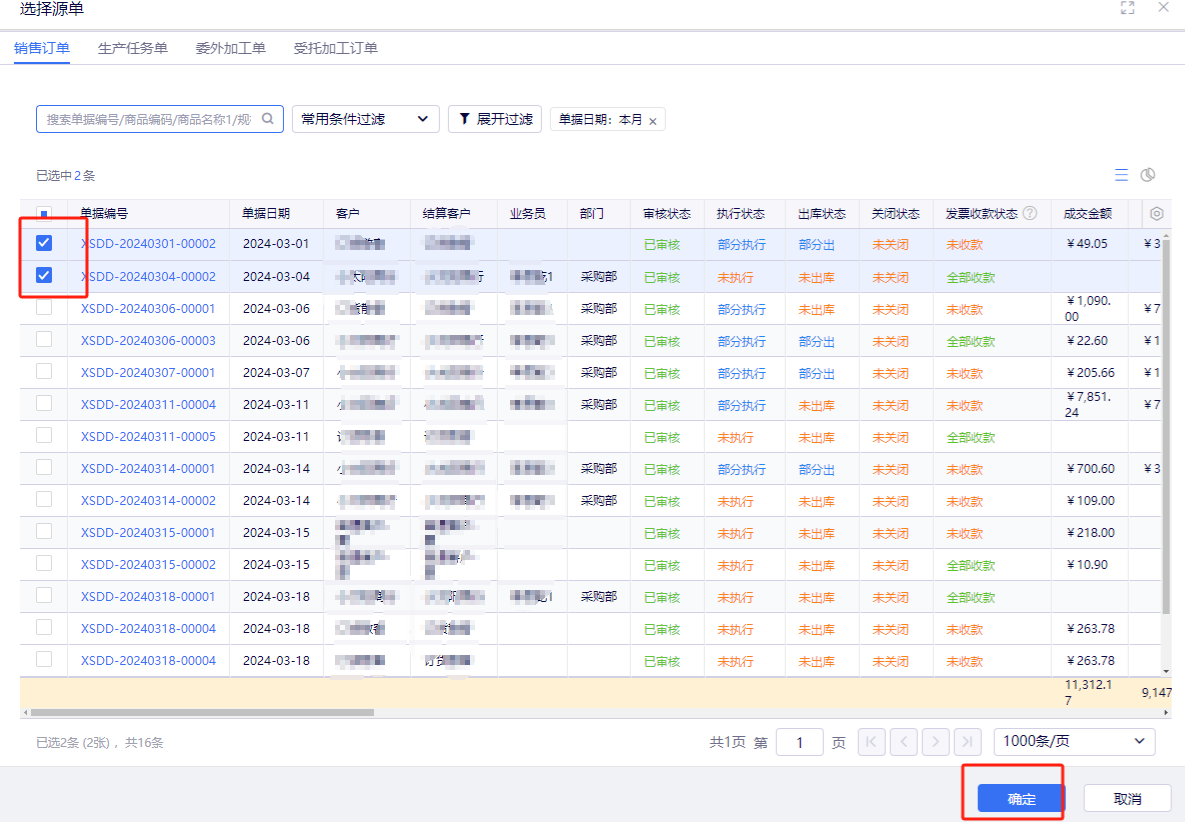This screenshot has height=822, width=1185.
Task: Click the horizontal scrollbar under the table
Action: coord(203,712)
